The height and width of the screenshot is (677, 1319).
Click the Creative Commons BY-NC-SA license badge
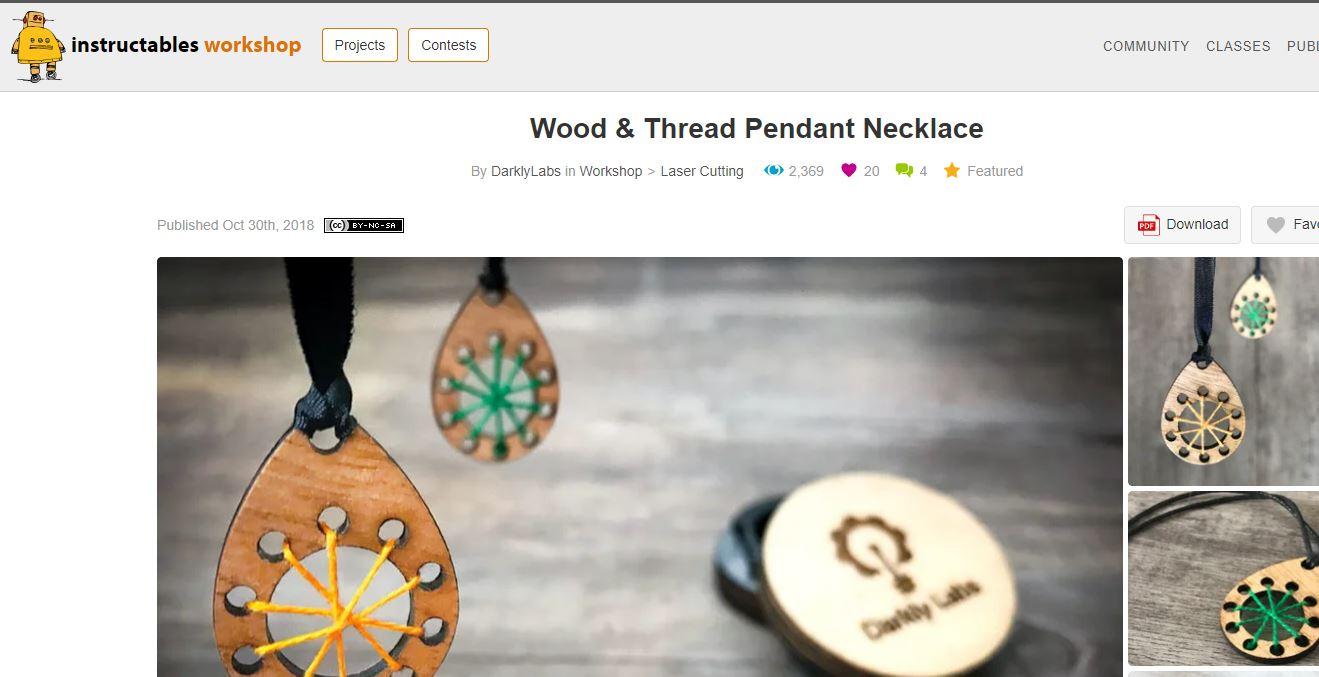click(x=364, y=225)
